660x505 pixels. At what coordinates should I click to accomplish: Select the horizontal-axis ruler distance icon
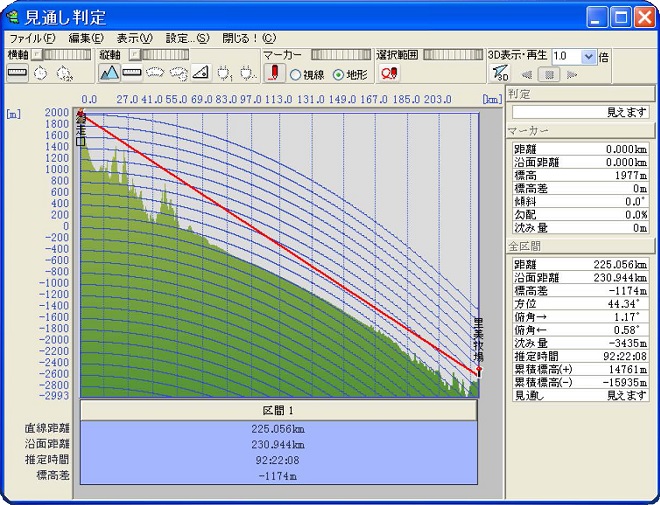tap(18, 73)
